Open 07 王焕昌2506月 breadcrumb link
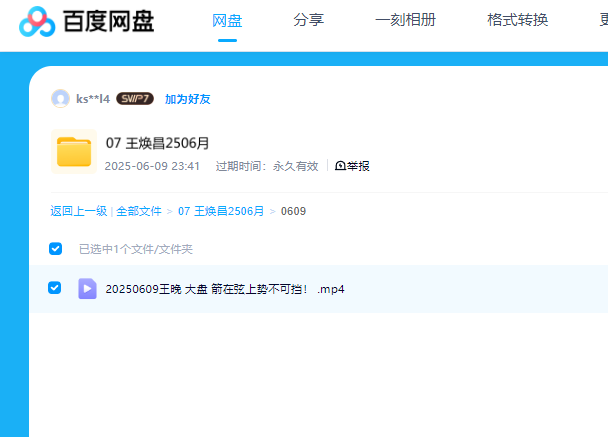Viewport: 608px width, 437px height. tap(221, 211)
